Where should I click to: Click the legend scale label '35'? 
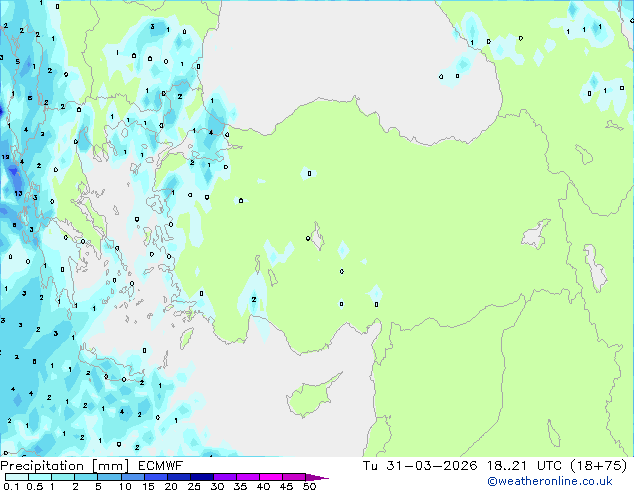click(240, 486)
